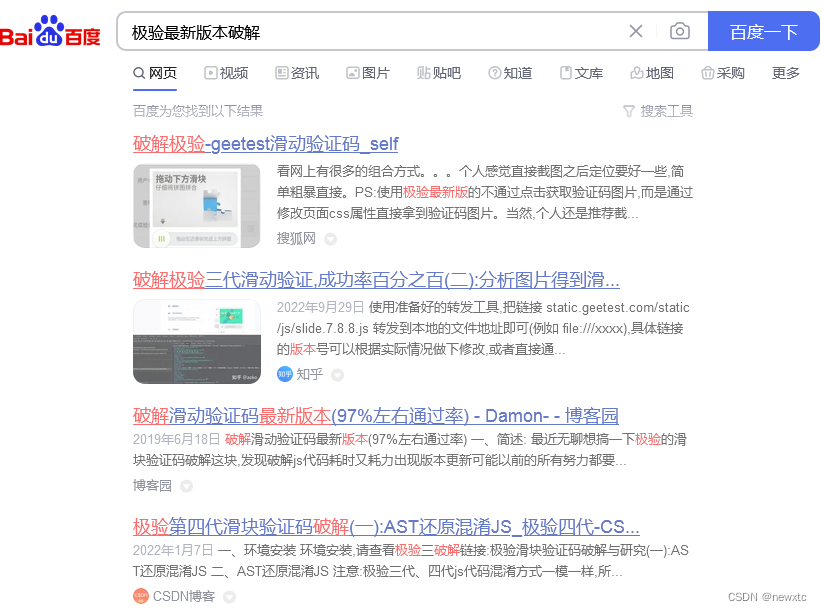Expand dropdown arrow next to 博客园
This screenshot has width=822, height=611.
tap(186, 486)
